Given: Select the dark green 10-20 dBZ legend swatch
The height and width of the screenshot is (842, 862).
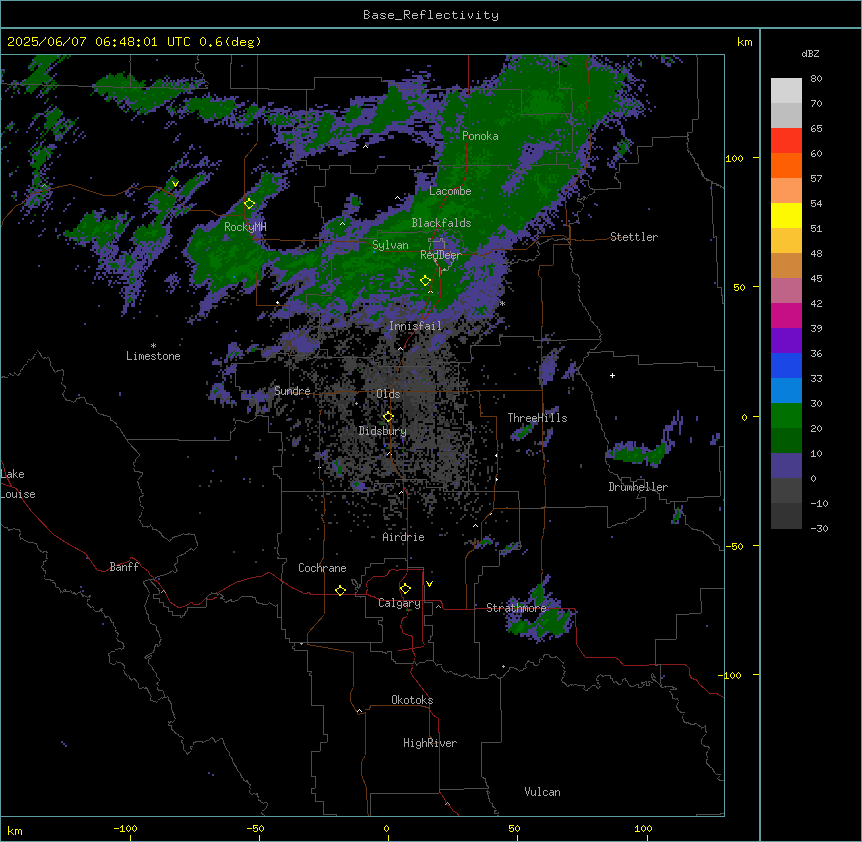Looking at the screenshot, I should coord(786,441).
